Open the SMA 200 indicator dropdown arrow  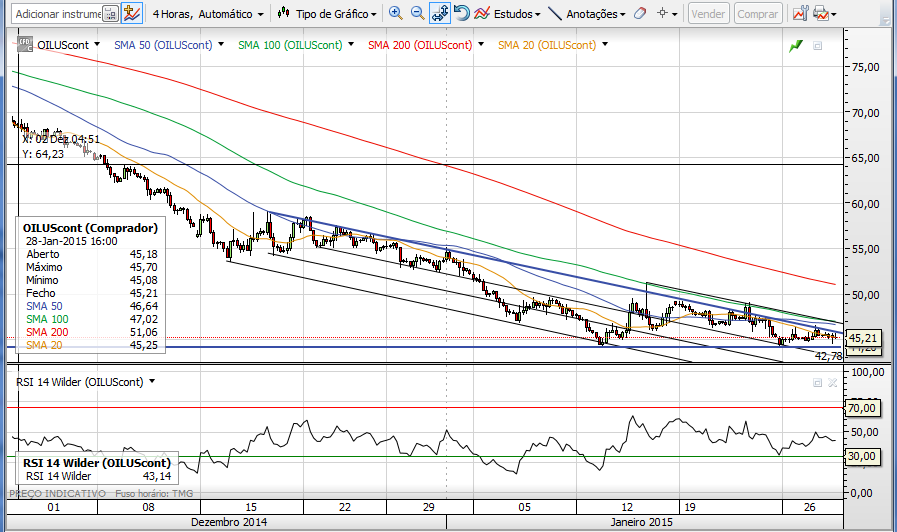click(481, 45)
